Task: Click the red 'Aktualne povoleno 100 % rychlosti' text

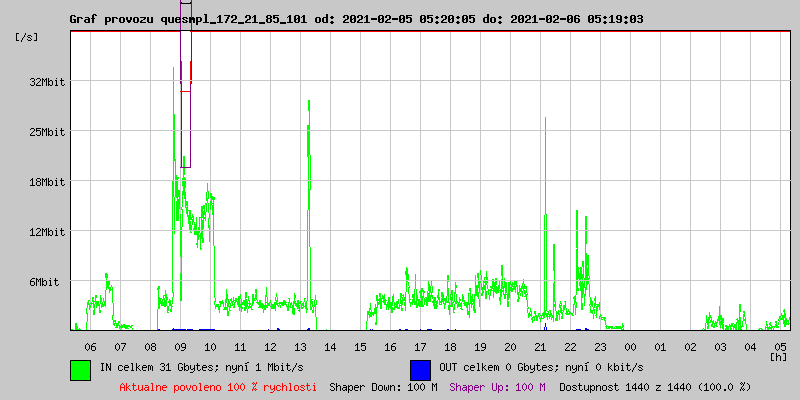Action: [218, 386]
